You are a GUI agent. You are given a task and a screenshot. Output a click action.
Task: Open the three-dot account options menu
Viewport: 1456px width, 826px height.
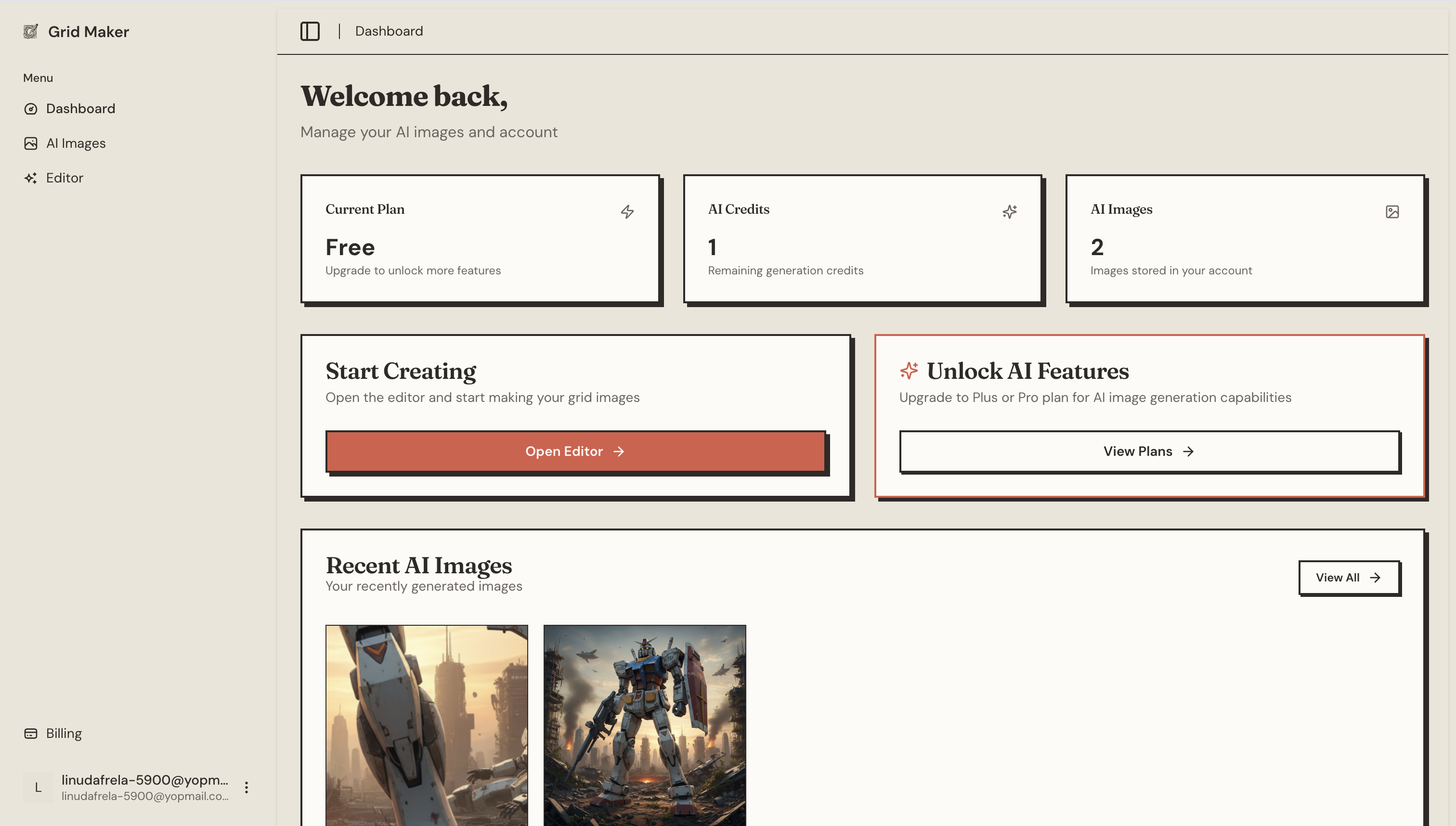(x=246, y=787)
